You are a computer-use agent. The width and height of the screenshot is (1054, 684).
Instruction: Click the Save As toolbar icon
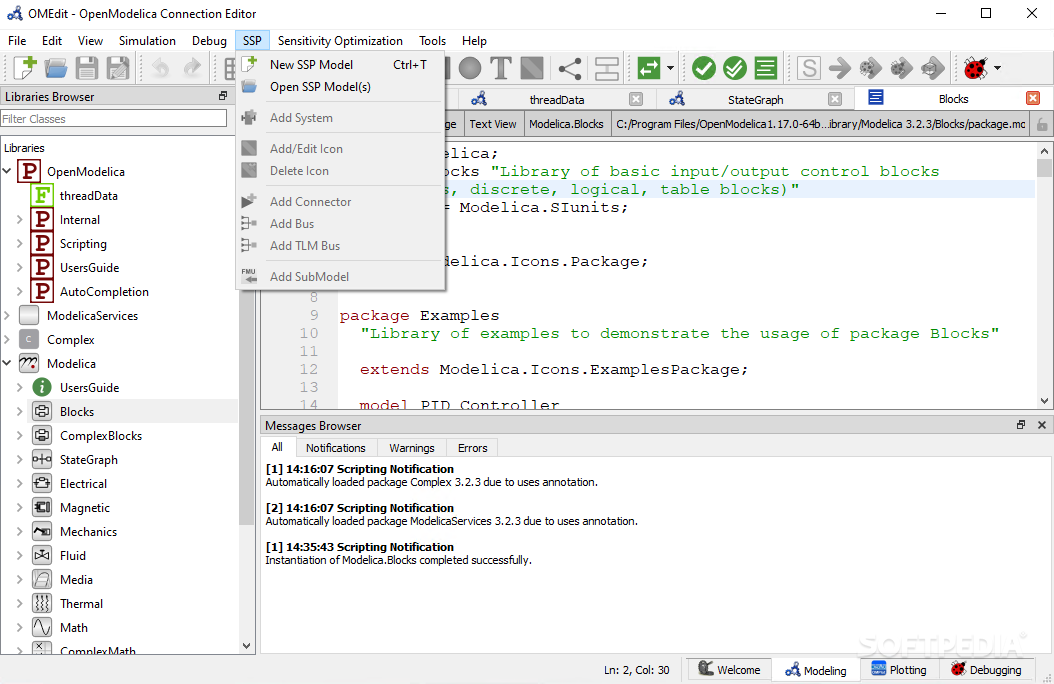click(x=118, y=68)
